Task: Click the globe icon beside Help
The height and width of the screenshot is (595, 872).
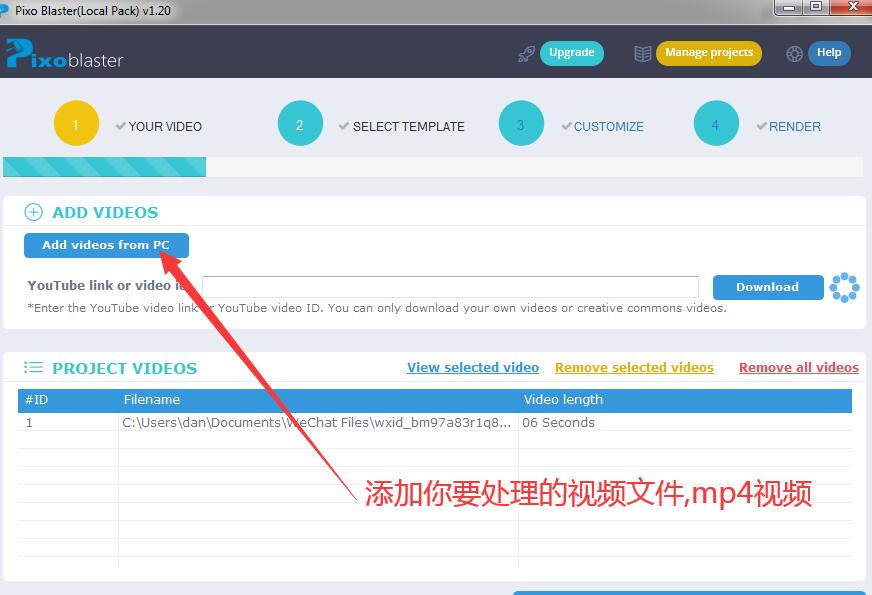Action: click(795, 53)
